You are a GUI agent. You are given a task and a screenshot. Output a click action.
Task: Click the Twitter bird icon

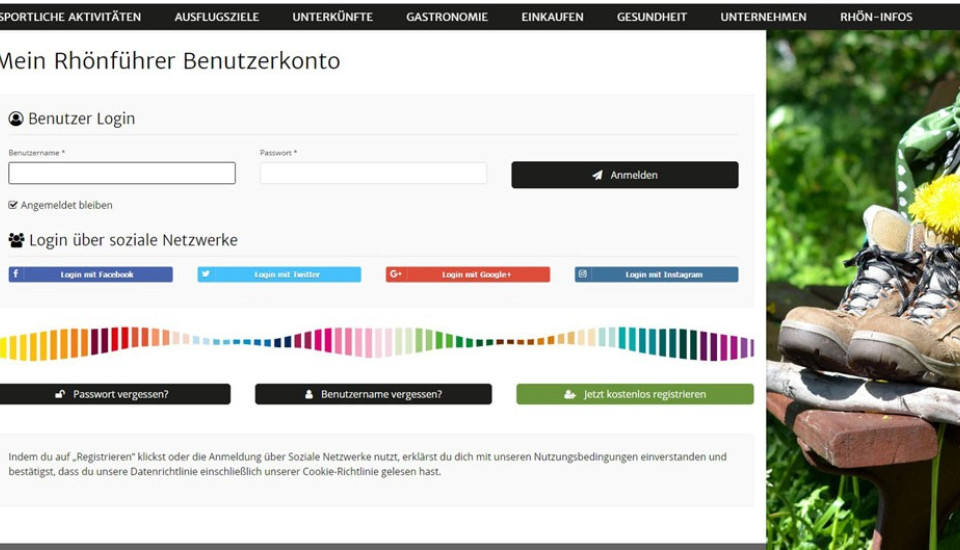click(206, 274)
